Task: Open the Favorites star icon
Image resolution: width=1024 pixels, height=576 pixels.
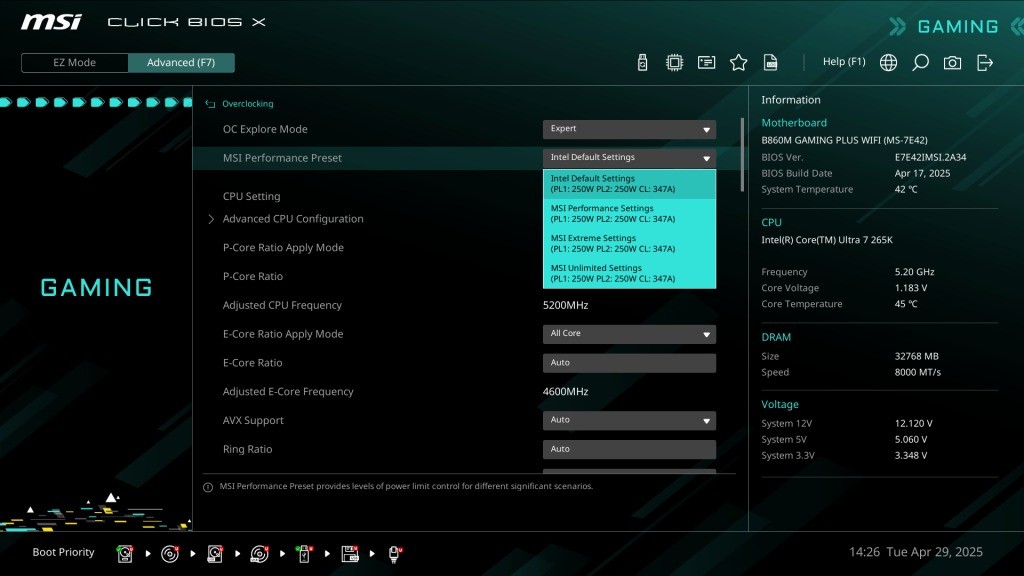Action: [x=738, y=63]
